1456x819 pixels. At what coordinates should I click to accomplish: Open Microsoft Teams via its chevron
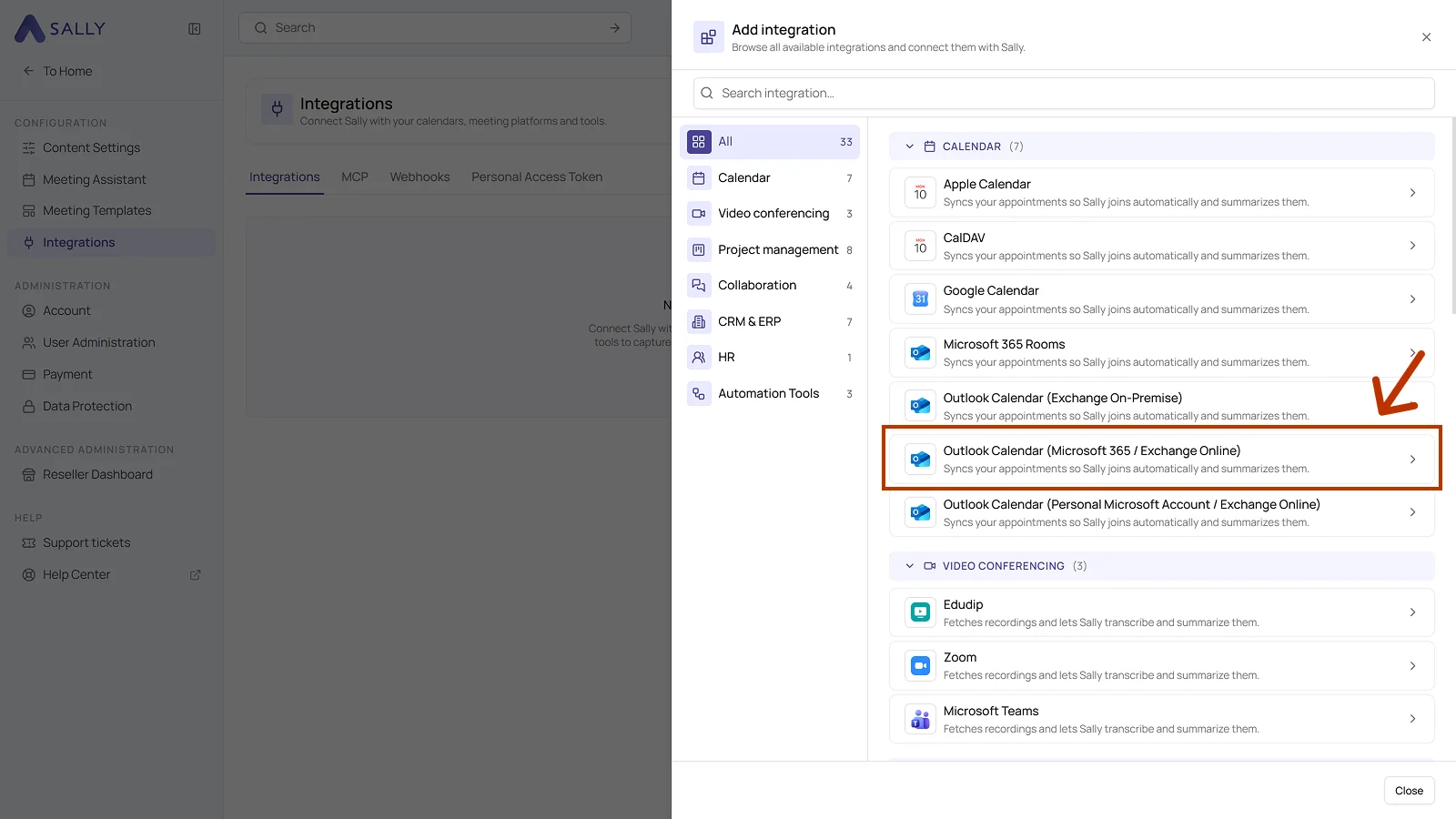point(1412,719)
